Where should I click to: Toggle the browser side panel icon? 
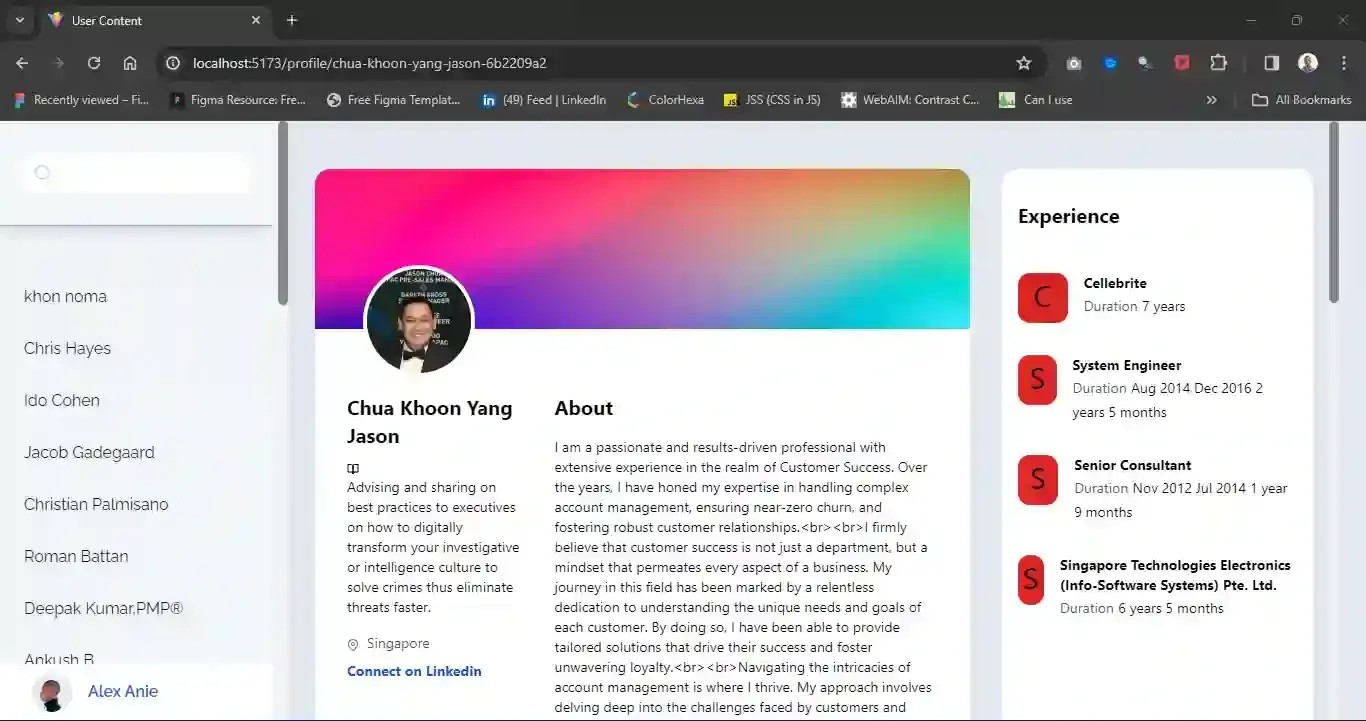(x=1271, y=63)
